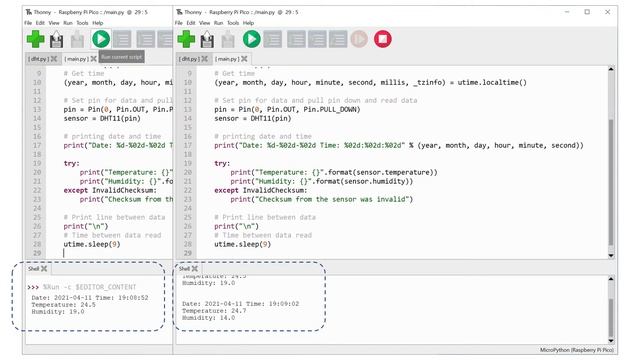640x360 pixels.
Task: Open Help menu in left Thonny window
Action: coord(98,23)
